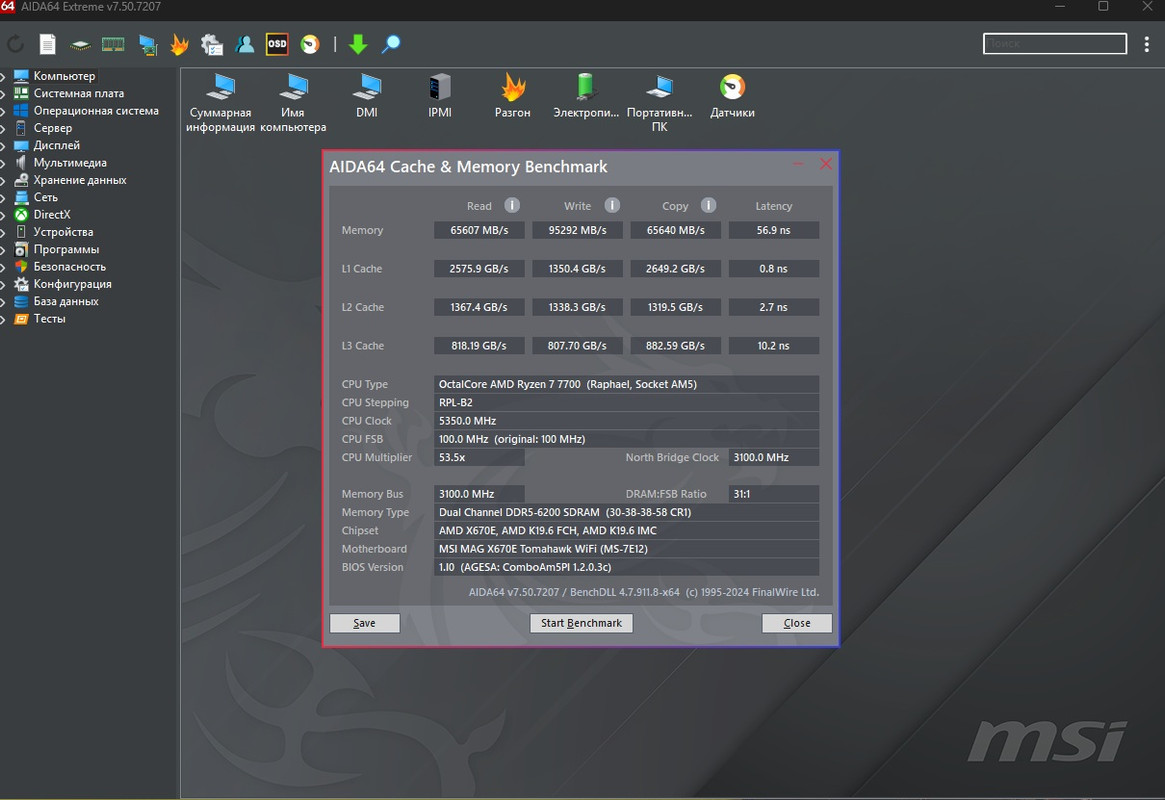Click the CPU Type field OctalCore AMD Ryzen

coord(626,384)
